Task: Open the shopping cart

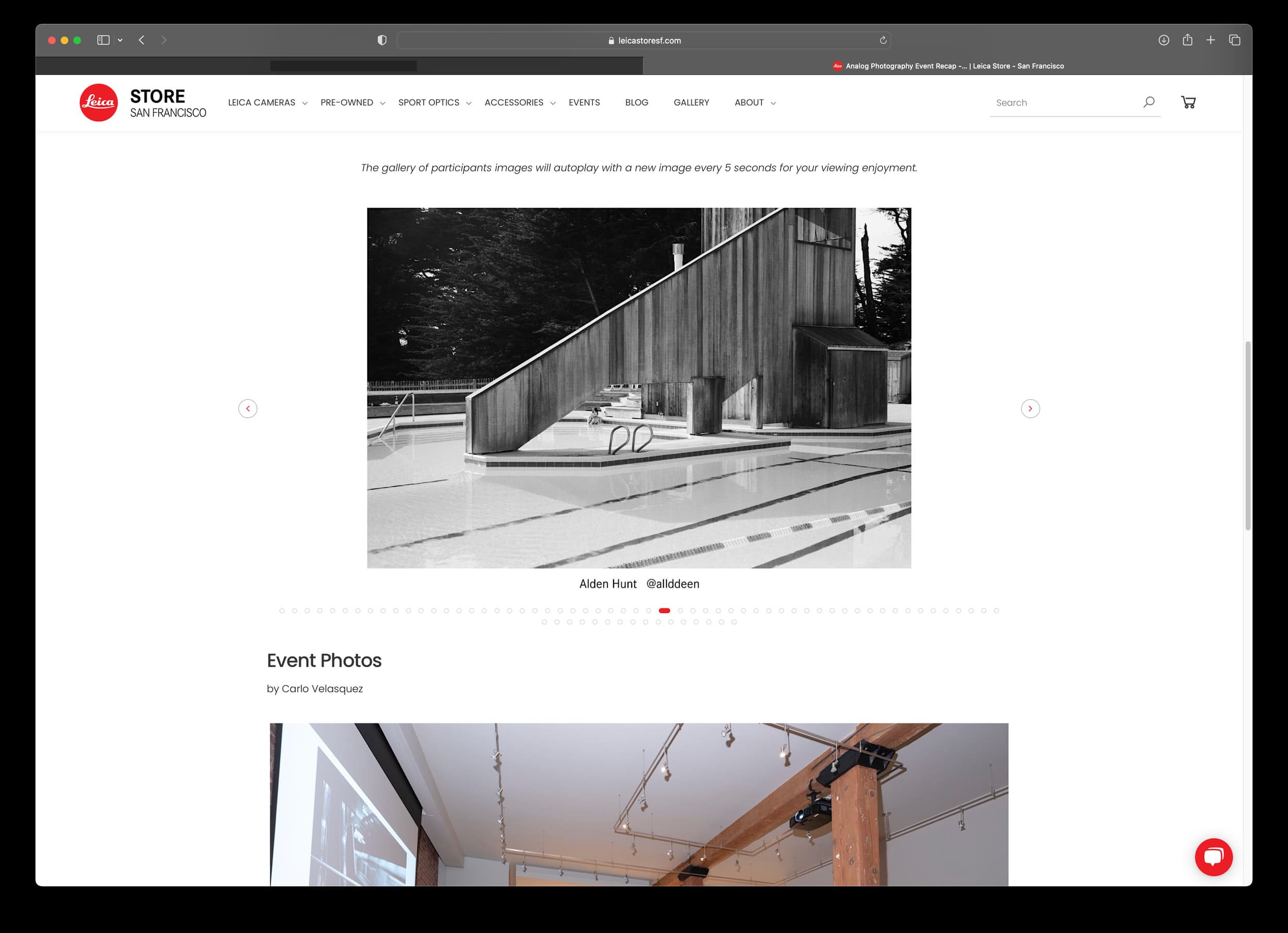Action: [x=1188, y=102]
